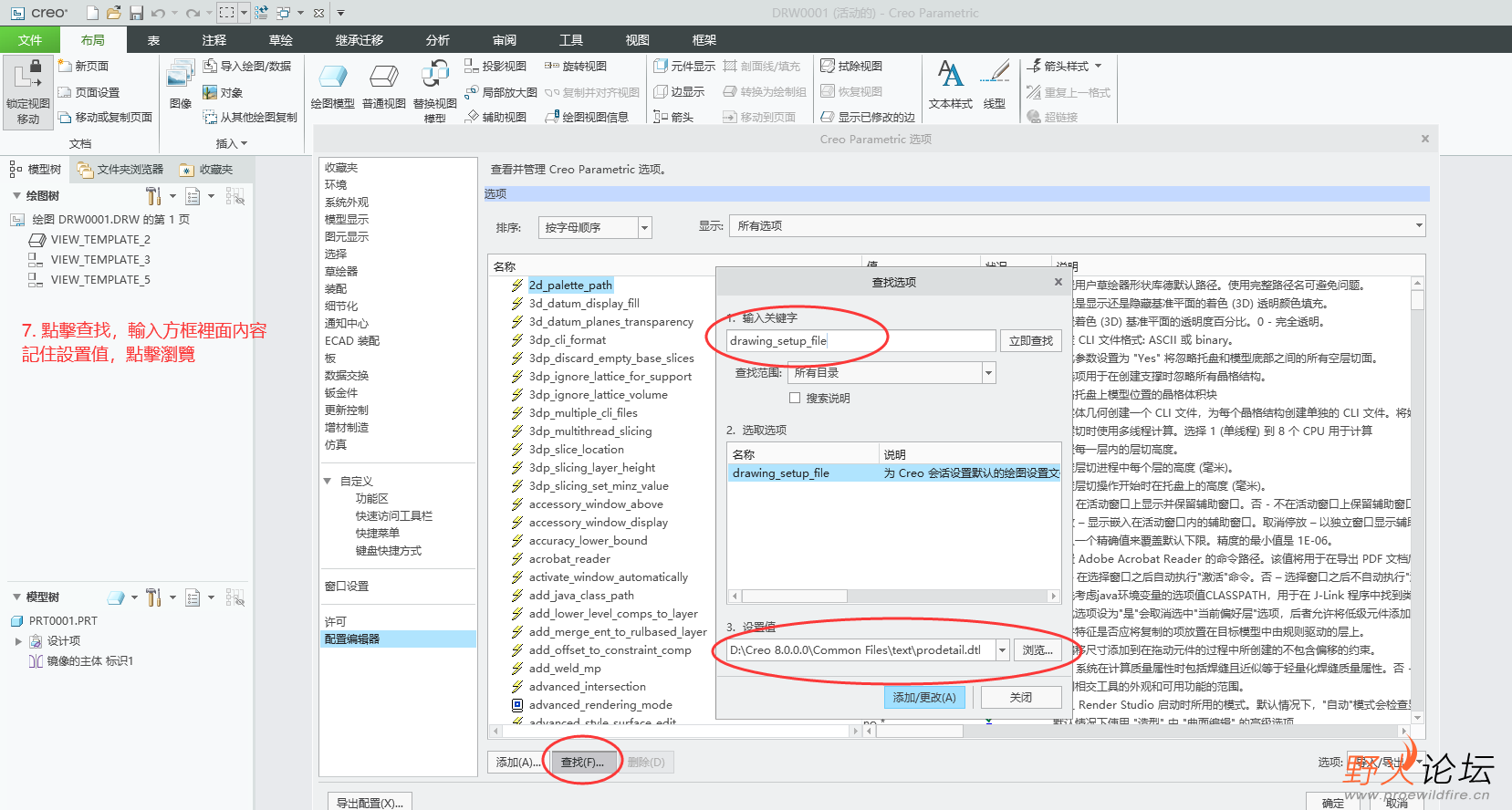Screen dimensions: 1512x810
Task: Click the 添加(A)... button
Action: click(x=518, y=762)
